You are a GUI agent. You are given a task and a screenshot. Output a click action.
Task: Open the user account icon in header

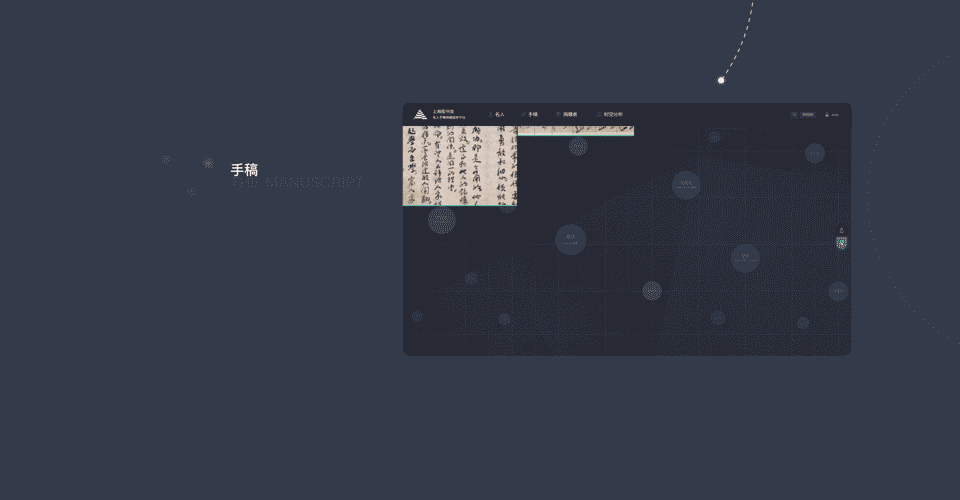tap(827, 114)
